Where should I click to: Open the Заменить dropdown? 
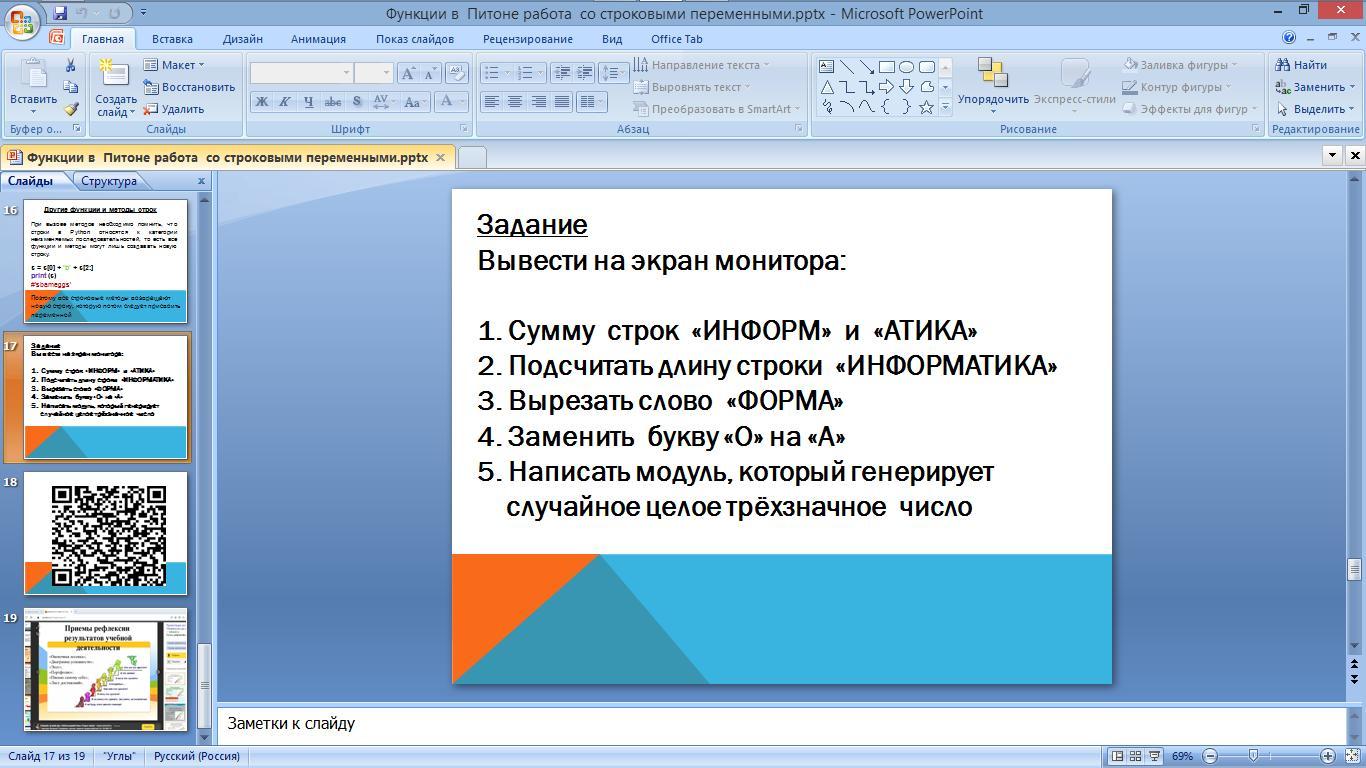click(1317, 87)
